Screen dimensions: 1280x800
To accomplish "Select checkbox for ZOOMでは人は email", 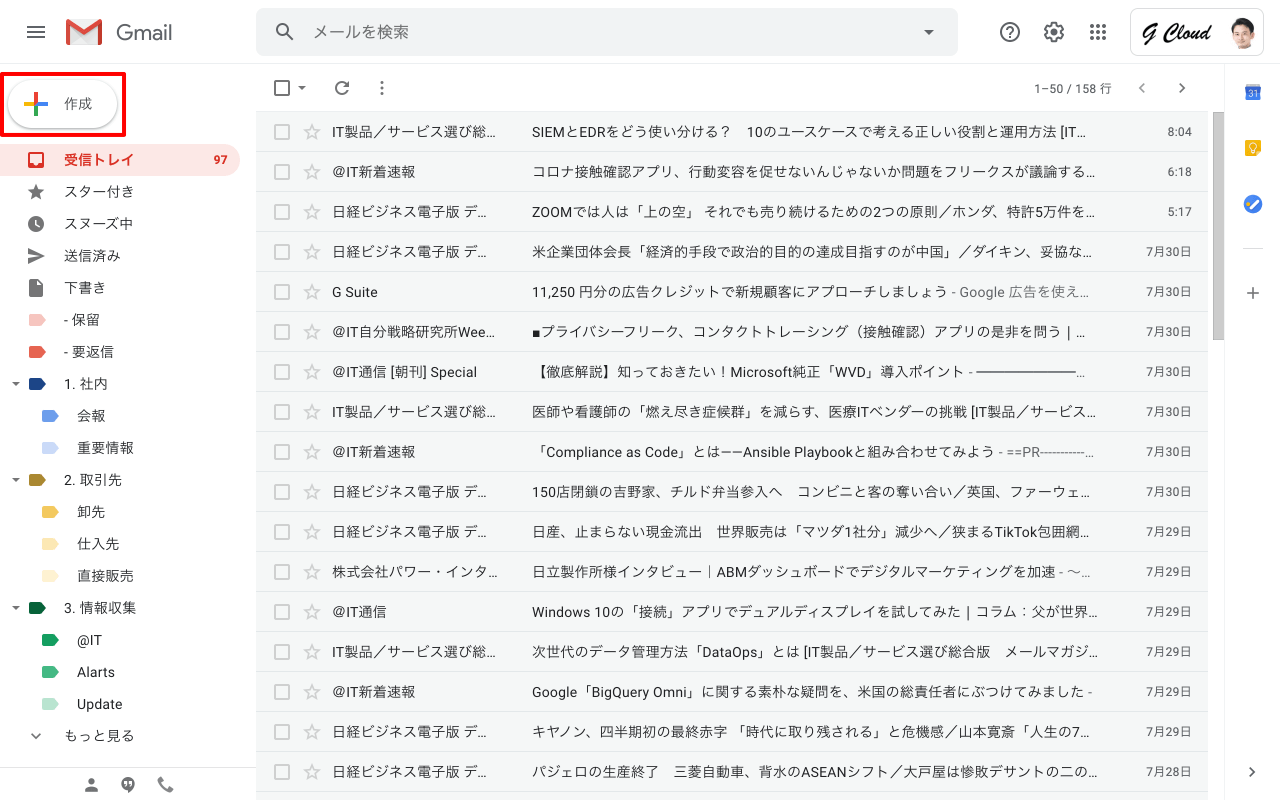I will (282, 212).
